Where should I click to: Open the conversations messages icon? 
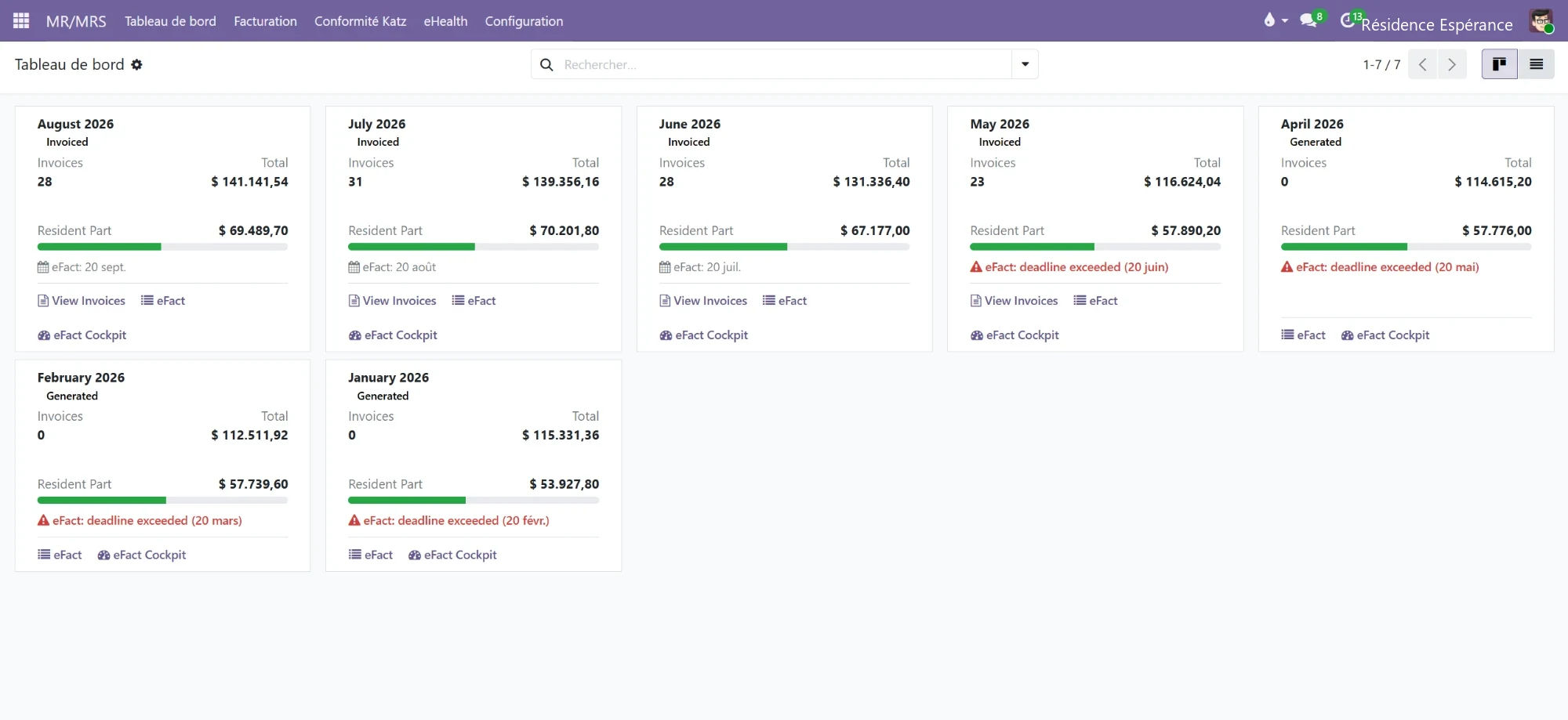[x=1308, y=20]
